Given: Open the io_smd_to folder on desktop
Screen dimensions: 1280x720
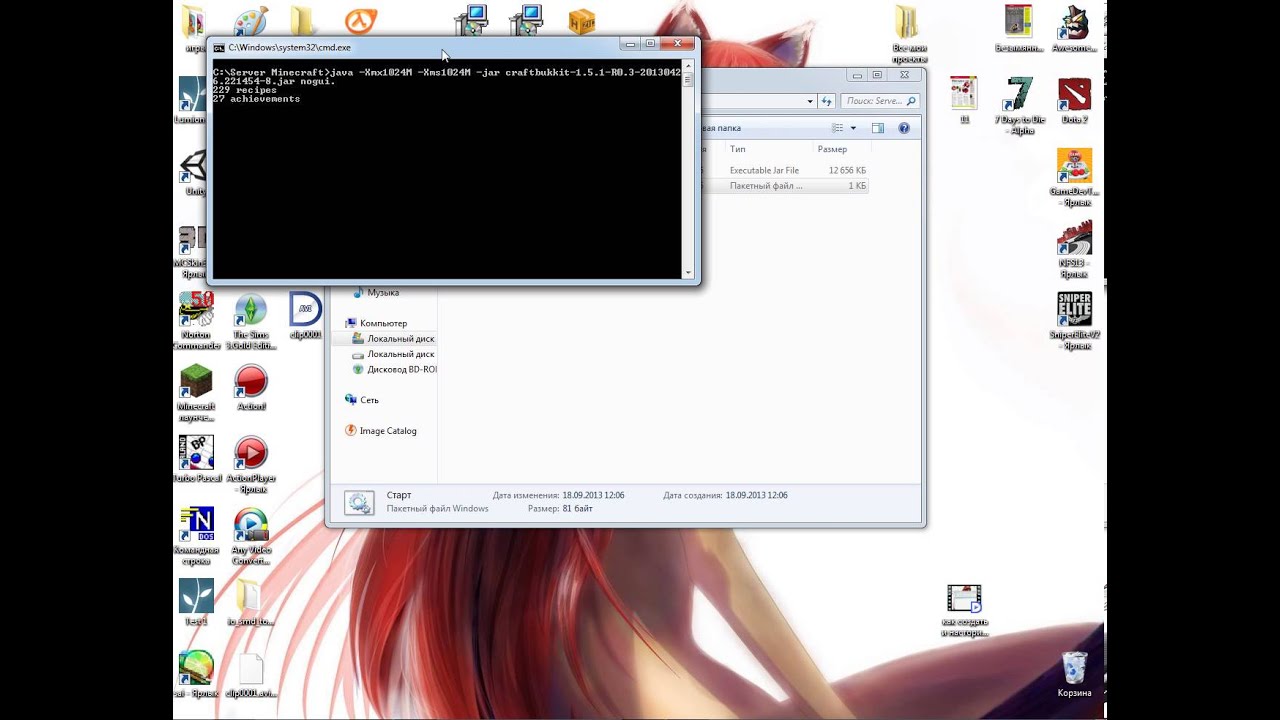Looking at the screenshot, I should (249, 602).
